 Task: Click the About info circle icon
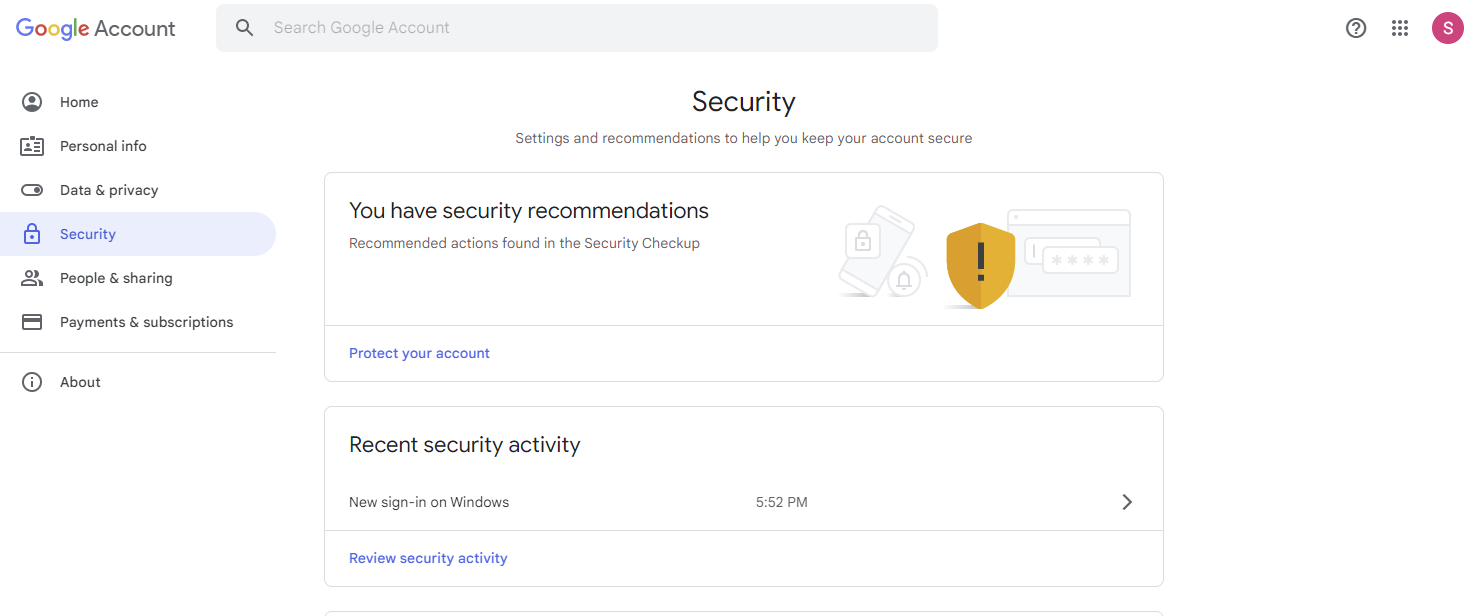[x=32, y=382]
